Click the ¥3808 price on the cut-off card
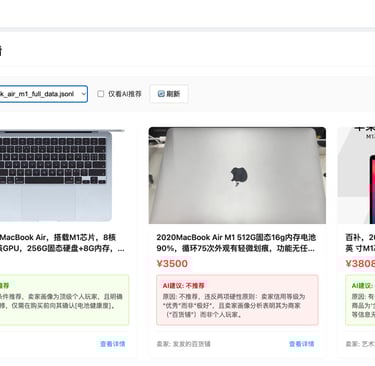Screen dimensions: 375x366 (x=360, y=264)
